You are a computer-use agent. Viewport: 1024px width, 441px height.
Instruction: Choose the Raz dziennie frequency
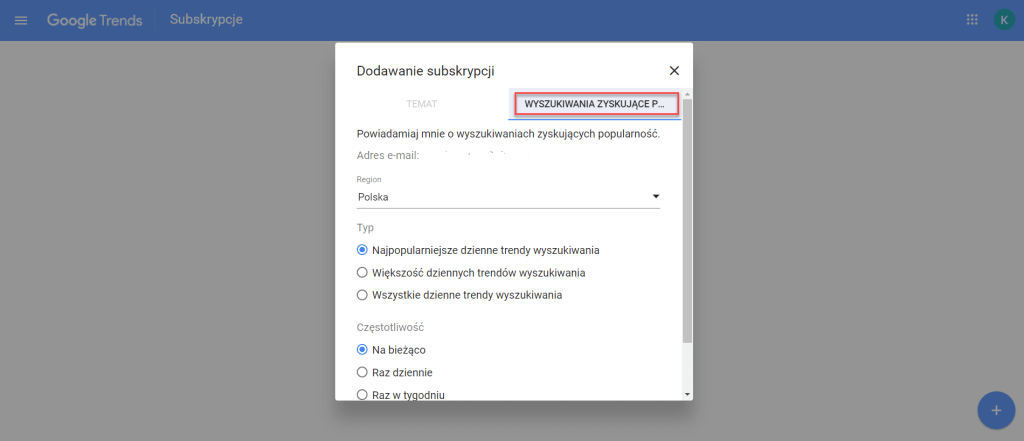pyautogui.click(x=394, y=372)
